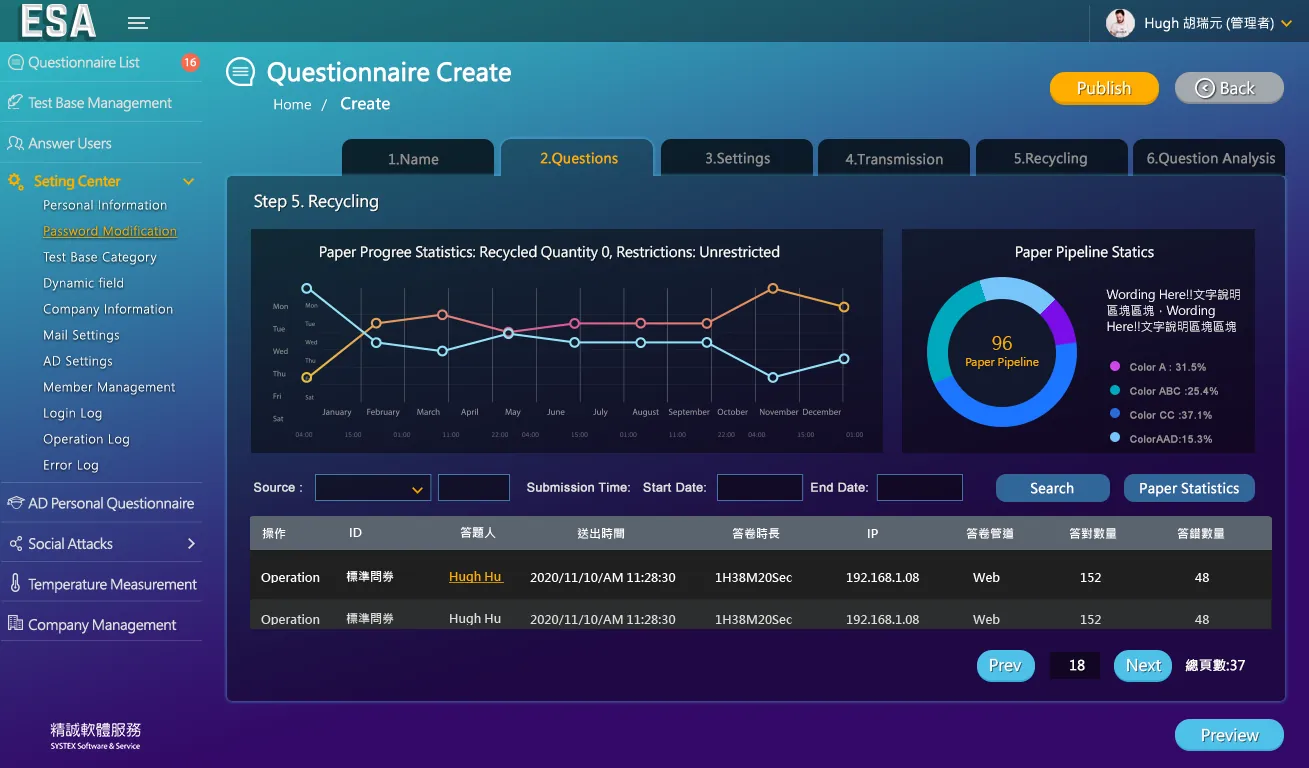Switch to the 3.Settings tab

737,158
